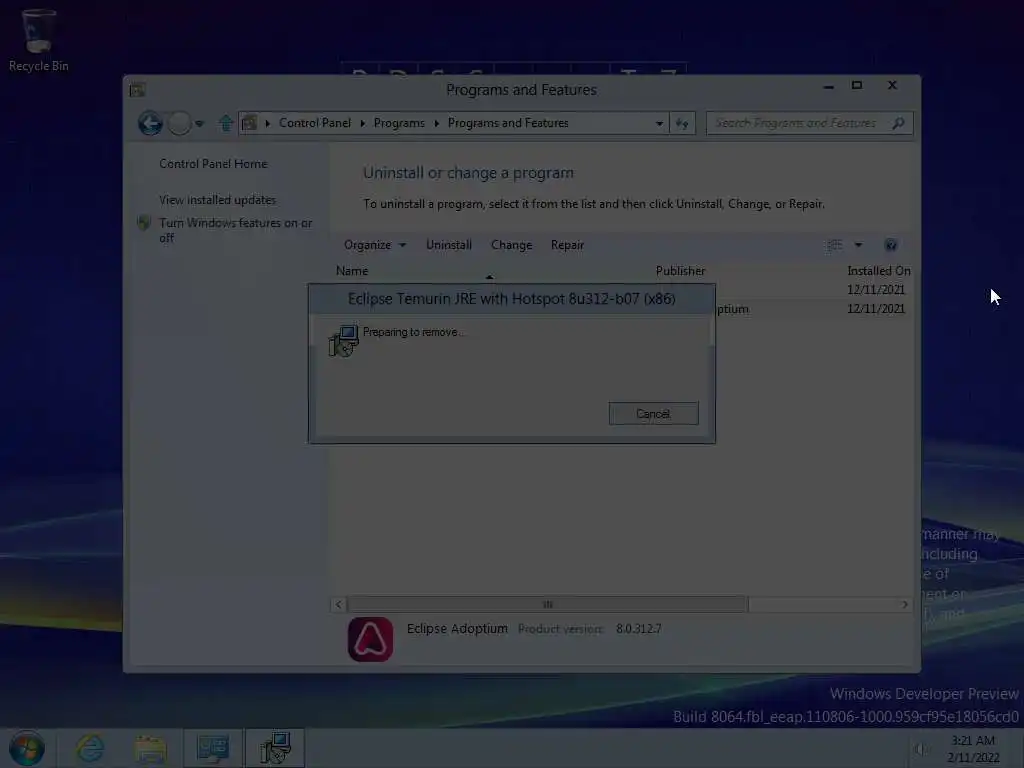This screenshot has width=1024, height=768.
Task: Switch to the Control Panel taskbar item
Action: [213, 748]
